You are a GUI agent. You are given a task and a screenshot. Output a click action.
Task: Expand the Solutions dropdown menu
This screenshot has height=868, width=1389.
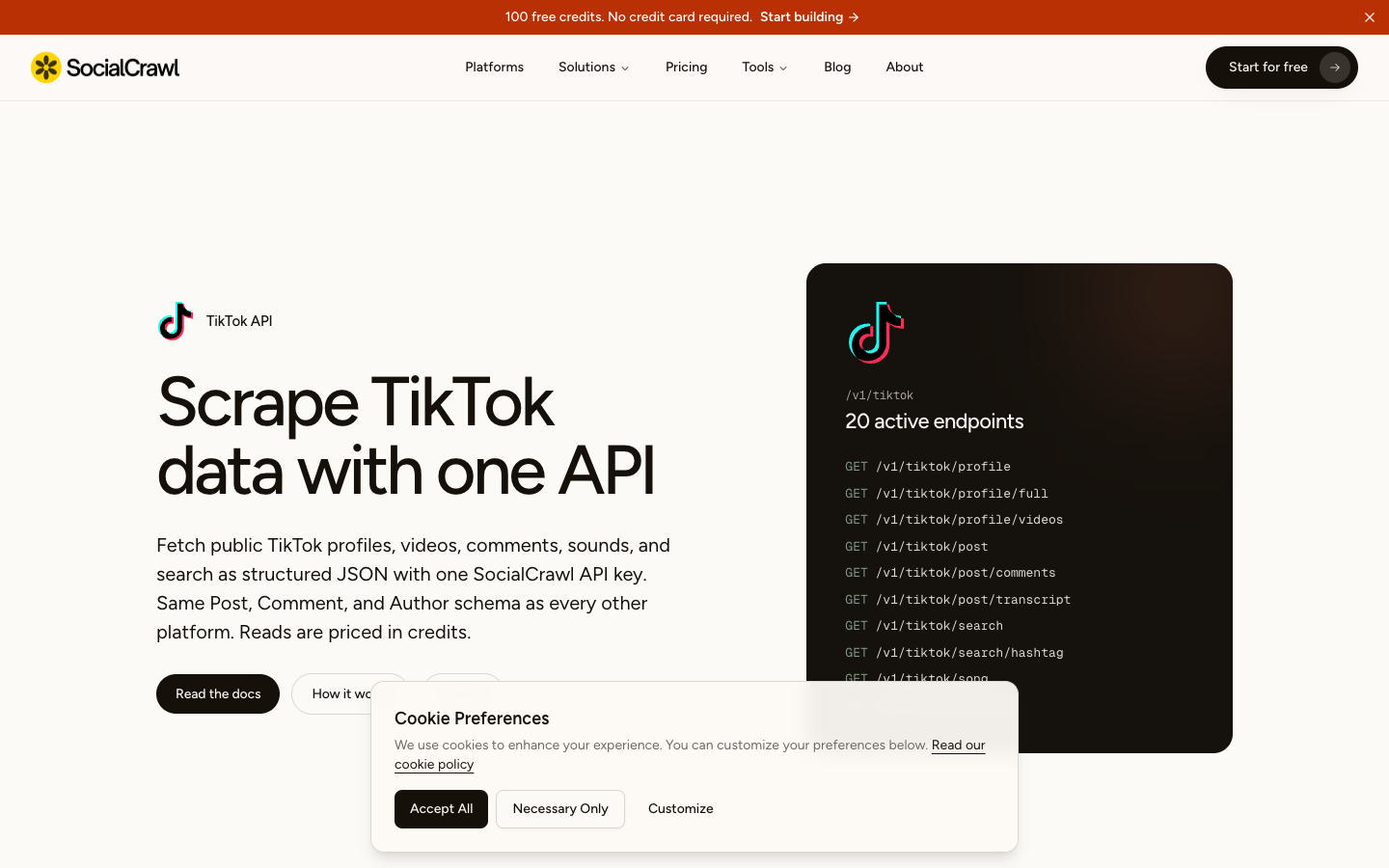tap(594, 68)
